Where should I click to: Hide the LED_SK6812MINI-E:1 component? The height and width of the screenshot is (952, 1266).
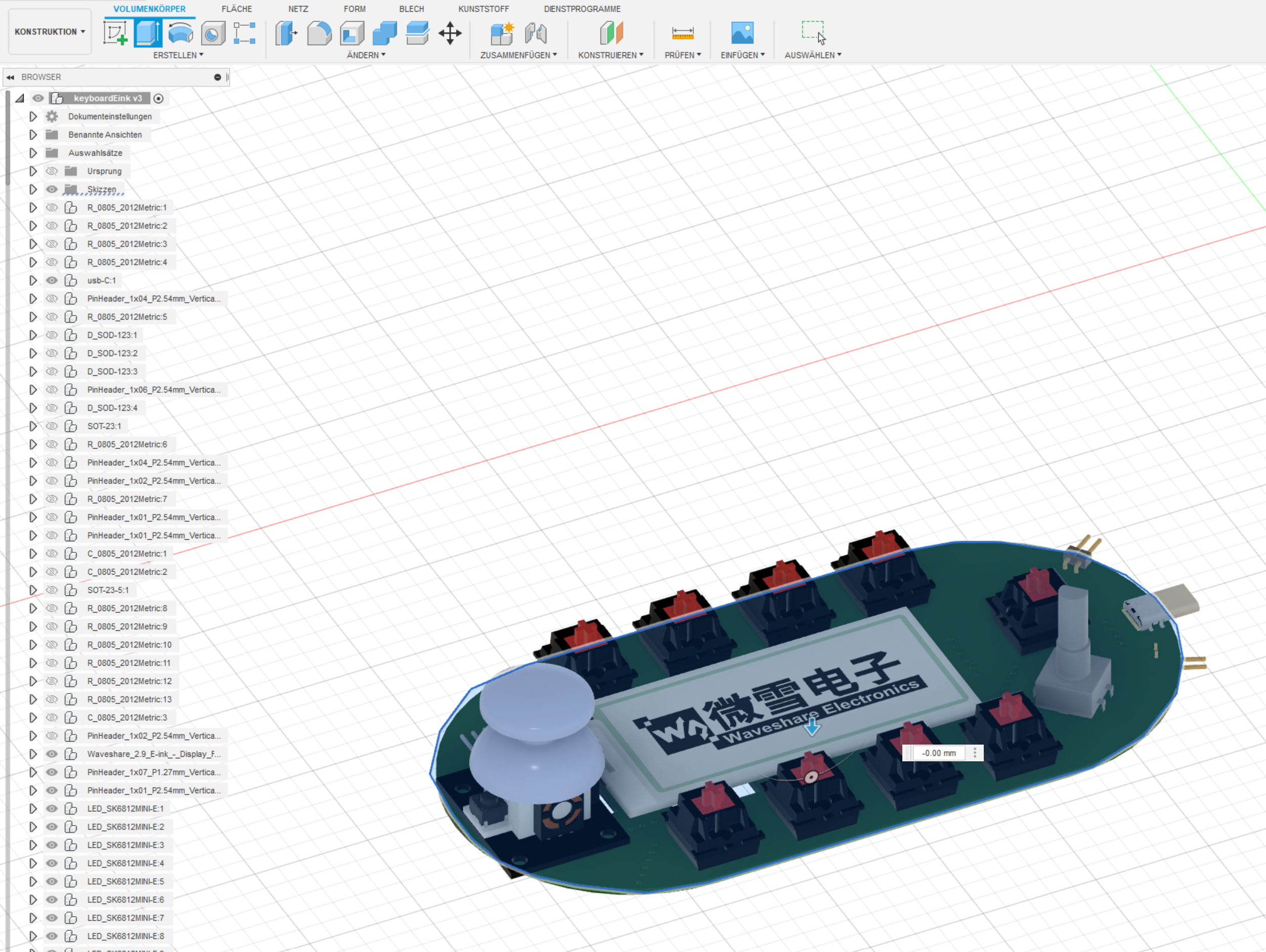[x=52, y=809]
